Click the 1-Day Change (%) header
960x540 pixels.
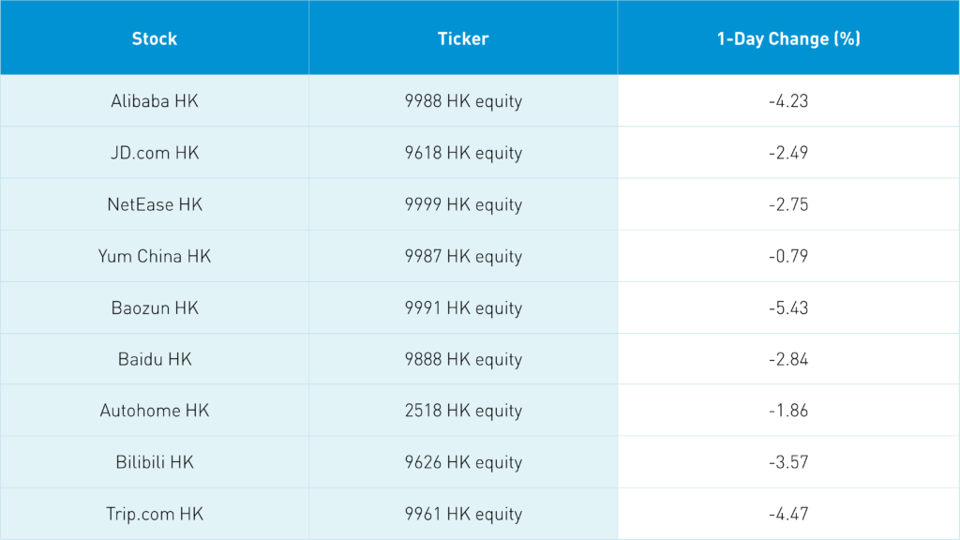click(788, 39)
